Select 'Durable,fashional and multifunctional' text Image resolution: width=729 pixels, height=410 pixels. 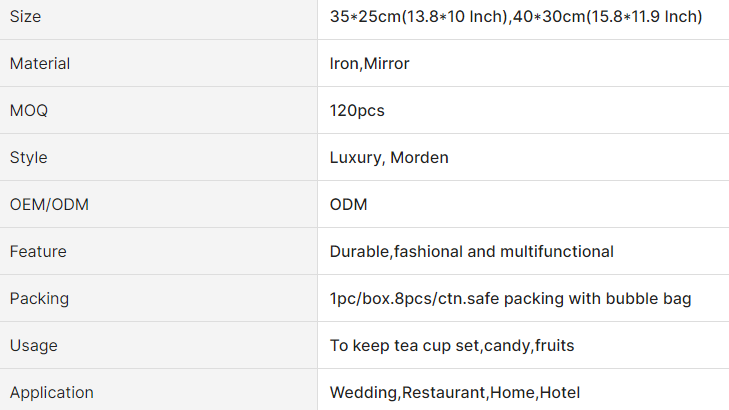[472, 252]
